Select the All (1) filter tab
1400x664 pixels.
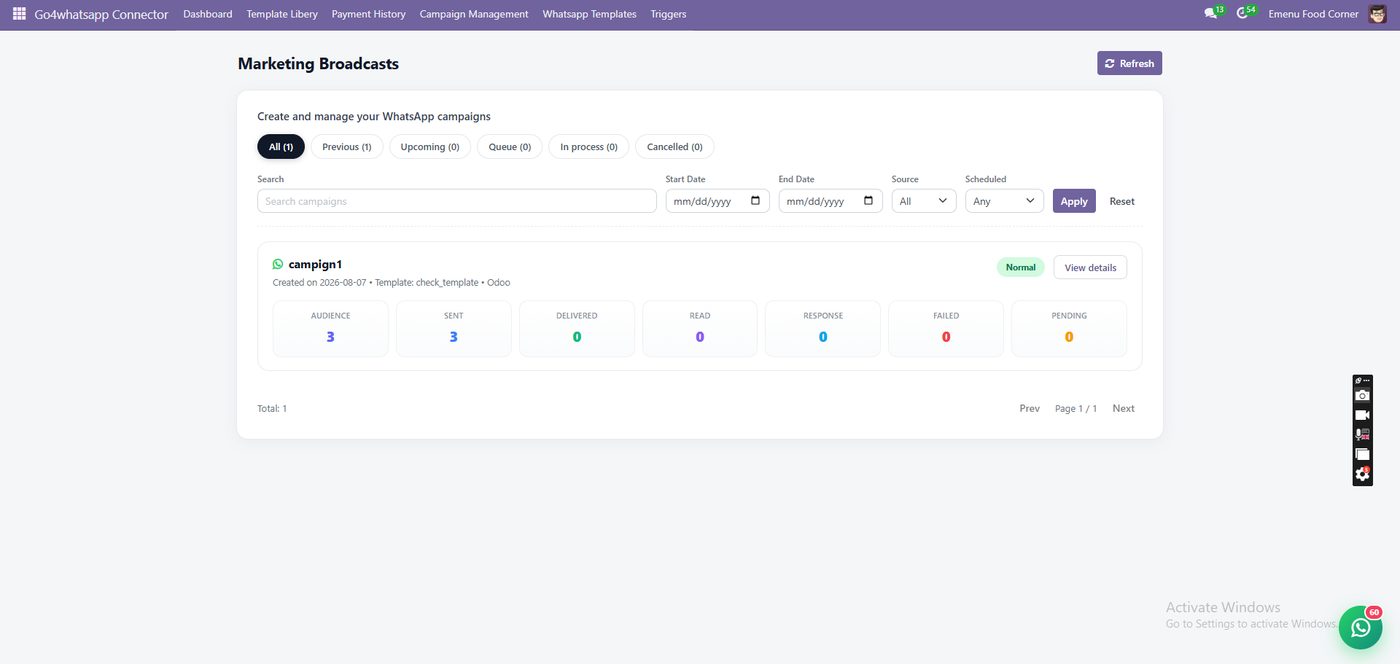[281, 147]
